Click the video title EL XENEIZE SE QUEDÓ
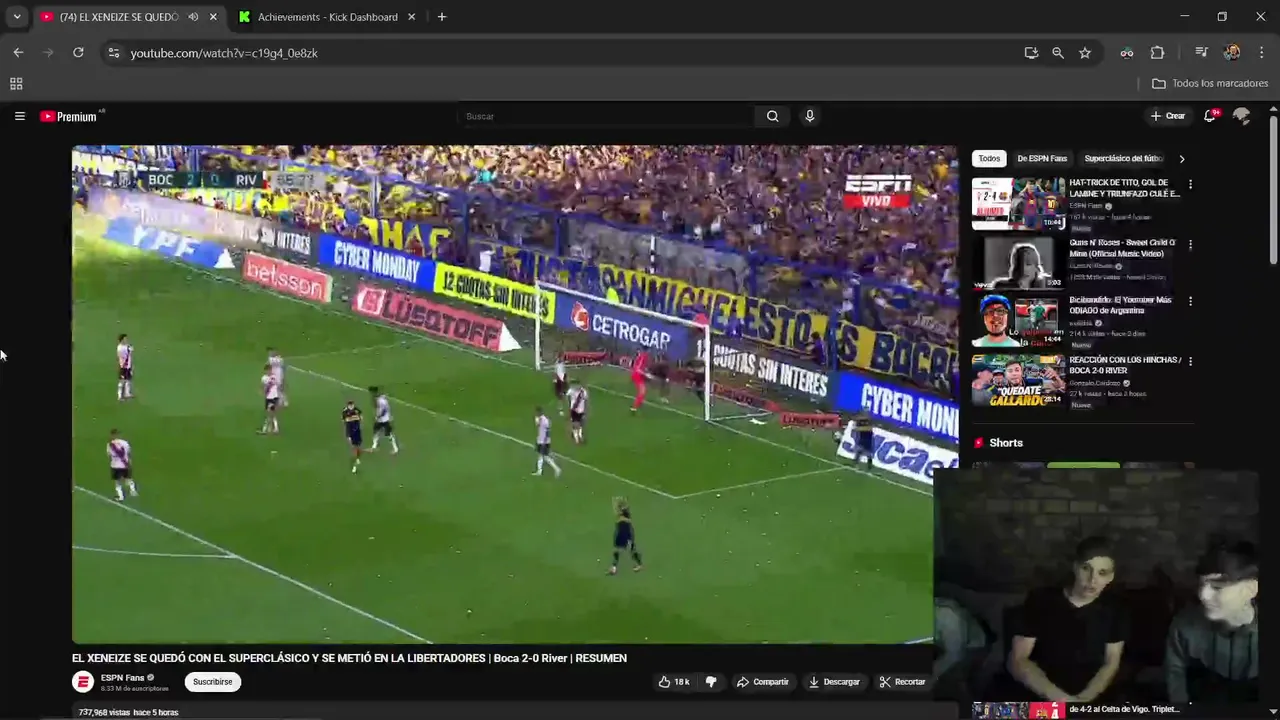1280x720 pixels. [x=349, y=658]
